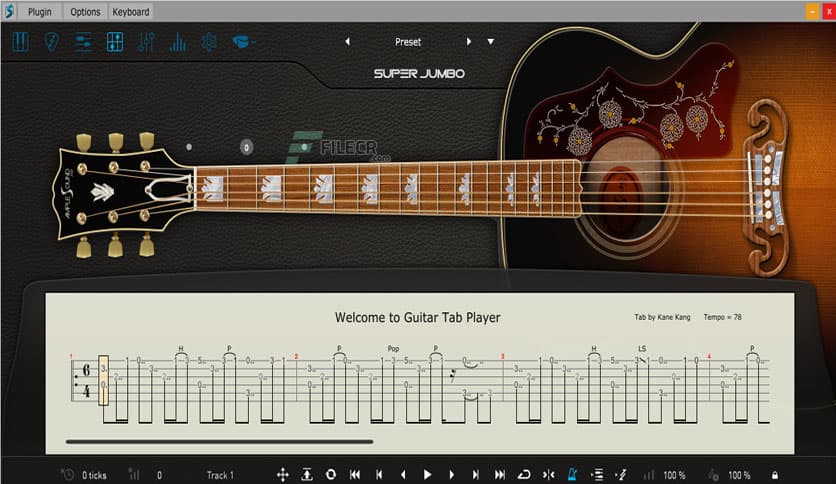Viewport: 836px width, 484px height.
Task: Adjust the first 100 % value
Action: tap(674, 475)
